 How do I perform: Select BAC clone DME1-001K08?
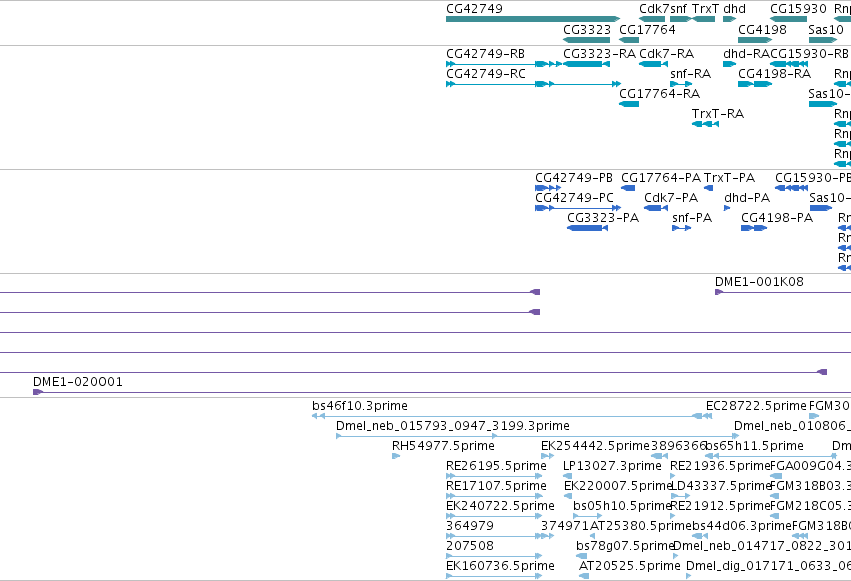click(783, 292)
